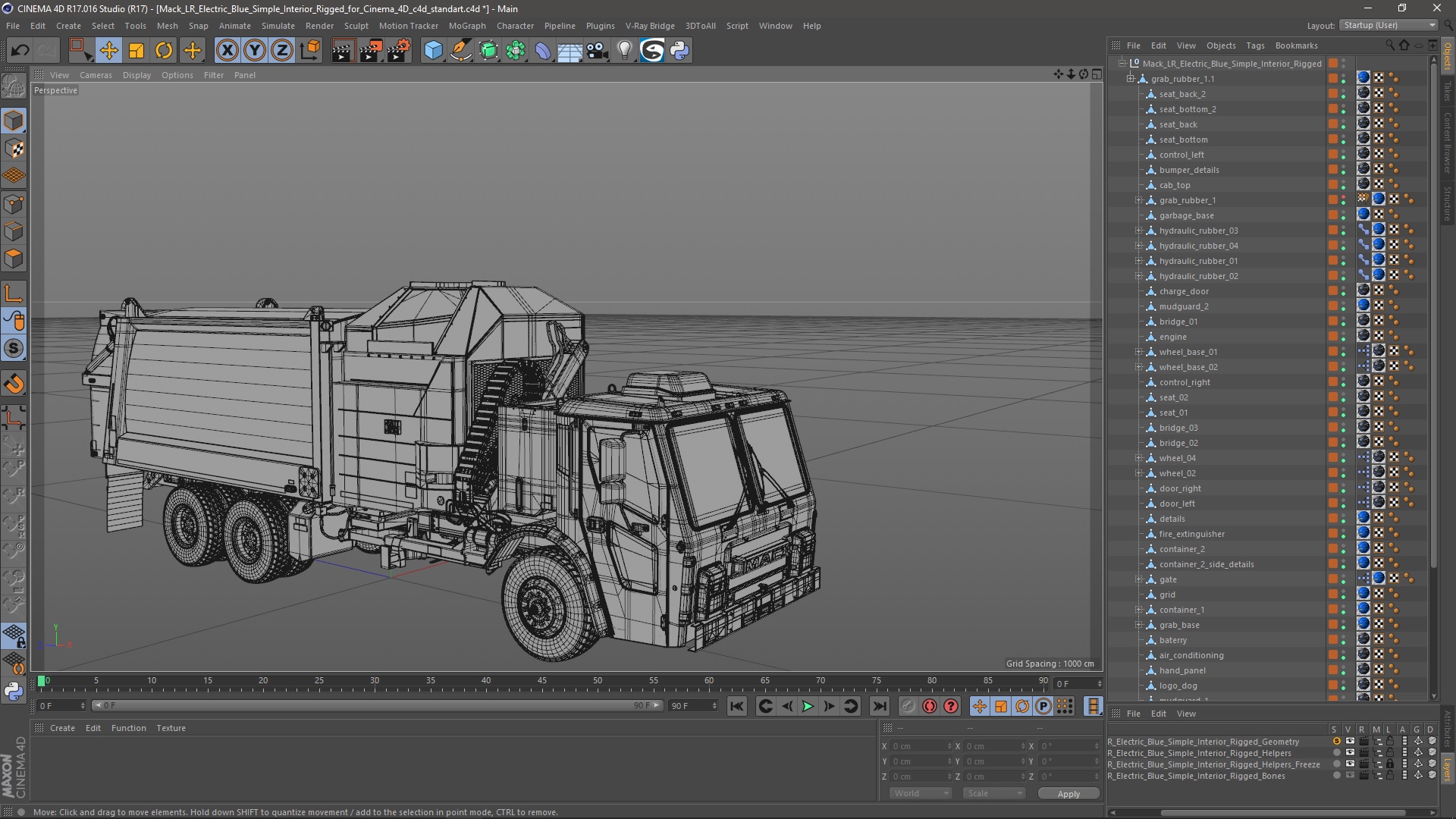
Task: Toggle visibility dots for engine object
Action: click(x=1344, y=337)
